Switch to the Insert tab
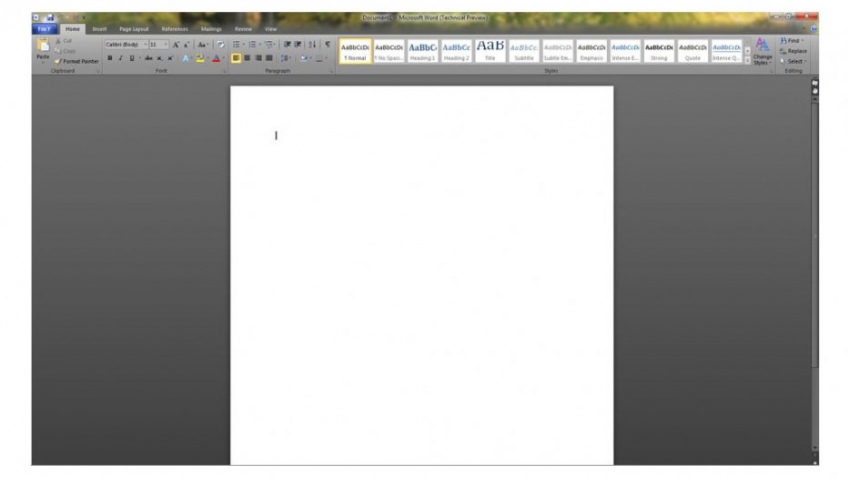Screen dimensions: 848x477 (100, 29)
